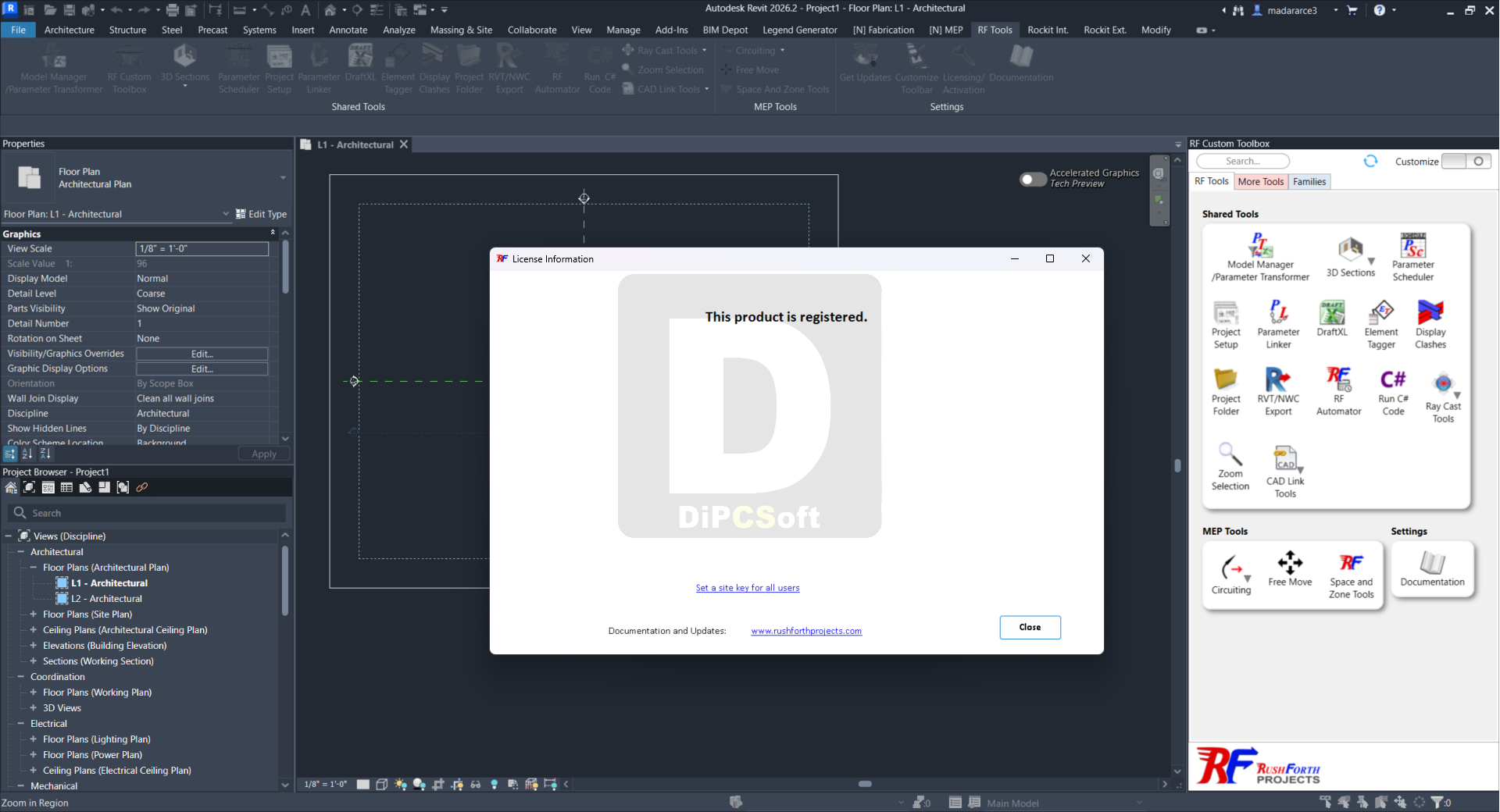Click the visual style box icon
The image size is (1500, 812).
(x=381, y=784)
